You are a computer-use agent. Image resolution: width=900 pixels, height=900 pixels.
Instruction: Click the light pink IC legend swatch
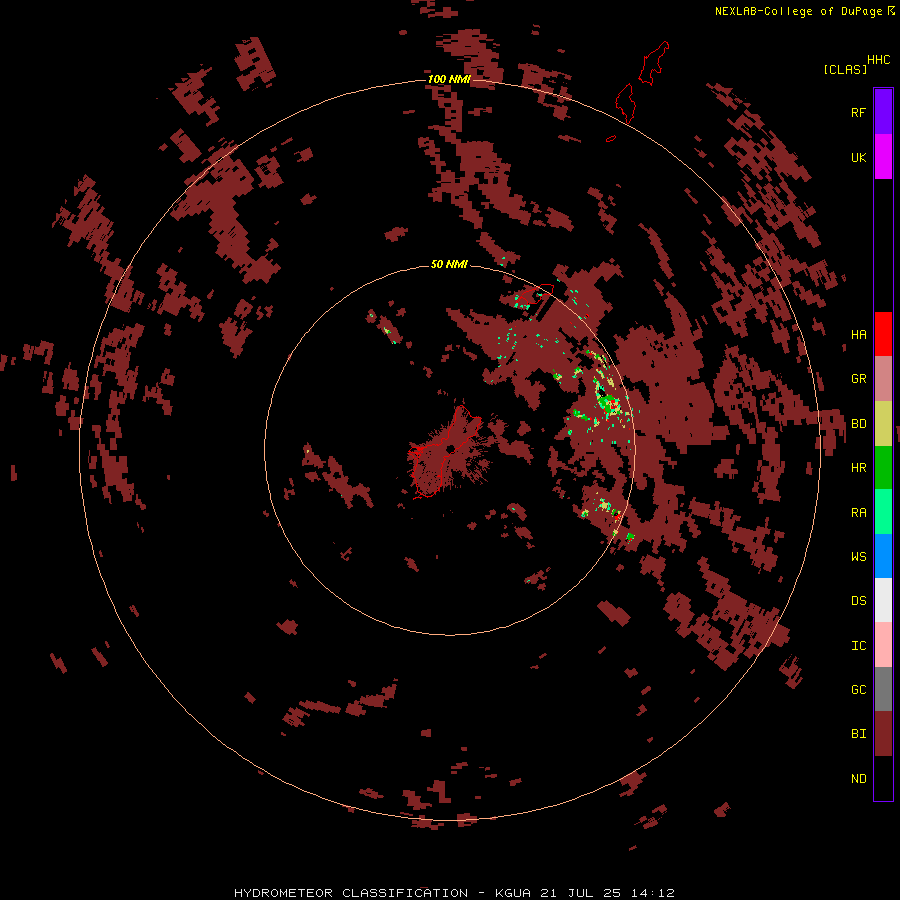883,645
